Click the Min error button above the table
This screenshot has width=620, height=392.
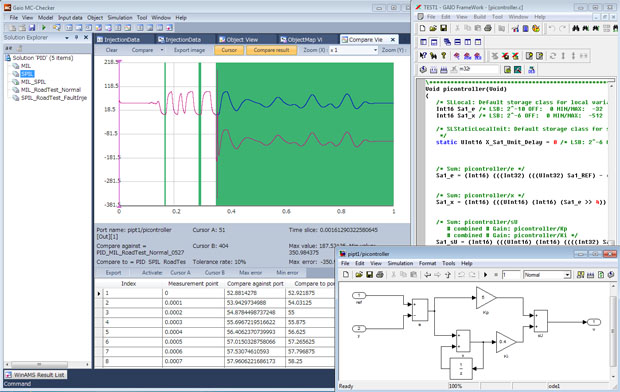click(x=287, y=273)
